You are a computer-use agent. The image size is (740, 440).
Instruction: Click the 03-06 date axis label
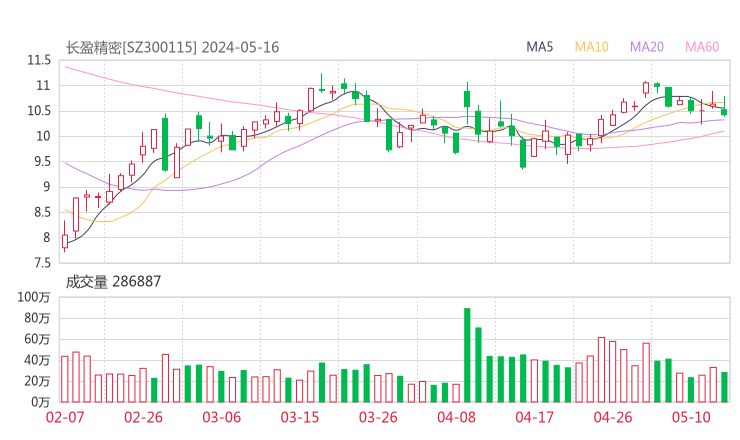tap(221, 417)
